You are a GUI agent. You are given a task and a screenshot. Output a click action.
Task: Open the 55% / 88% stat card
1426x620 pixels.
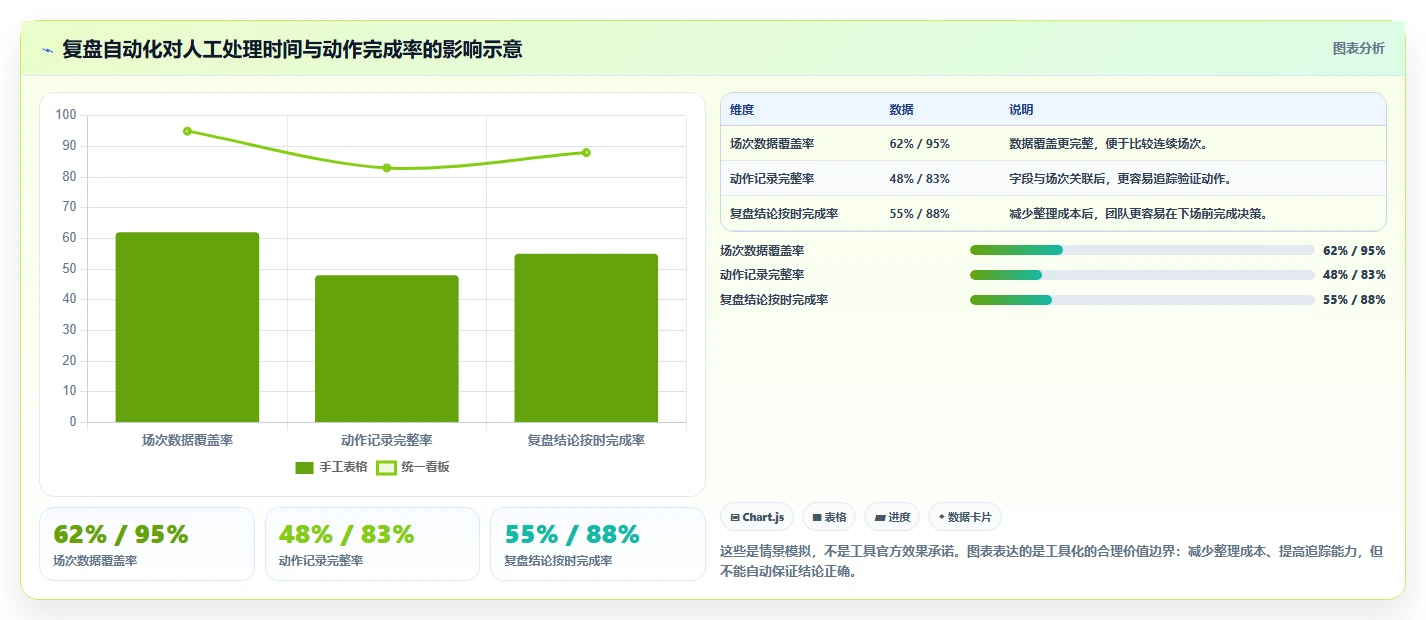point(598,544)
